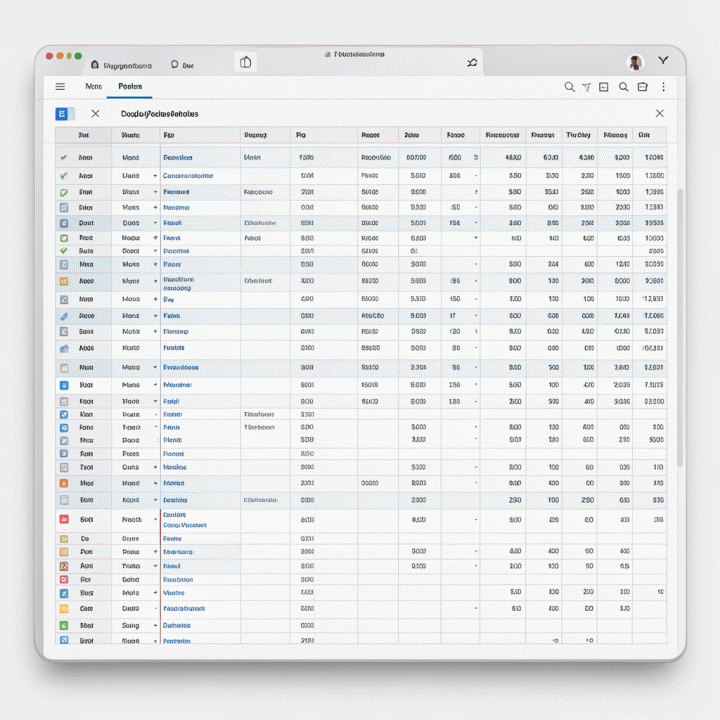This screenshot has height=720, width=720.
Task: Click the address bar title text
Action: [359, 54]
